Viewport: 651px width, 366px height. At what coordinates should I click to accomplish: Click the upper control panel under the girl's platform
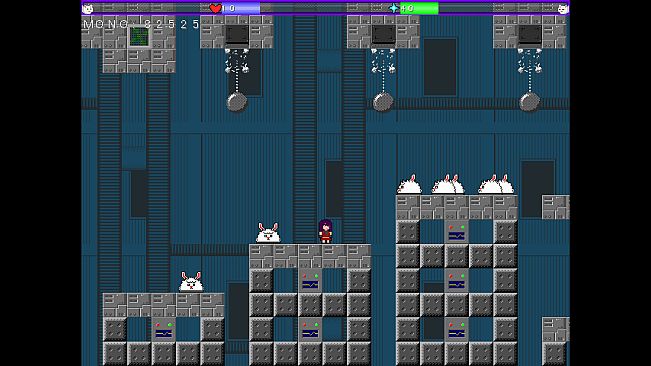310,281
